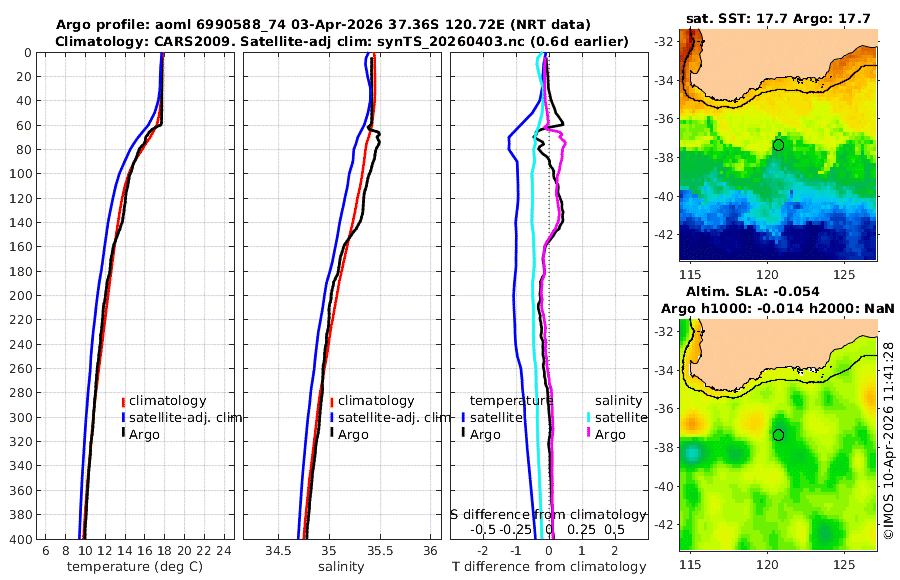Click the black Argo swatch in the salinity legend
This screenshot has height=580, width=900.
(332, 434)
